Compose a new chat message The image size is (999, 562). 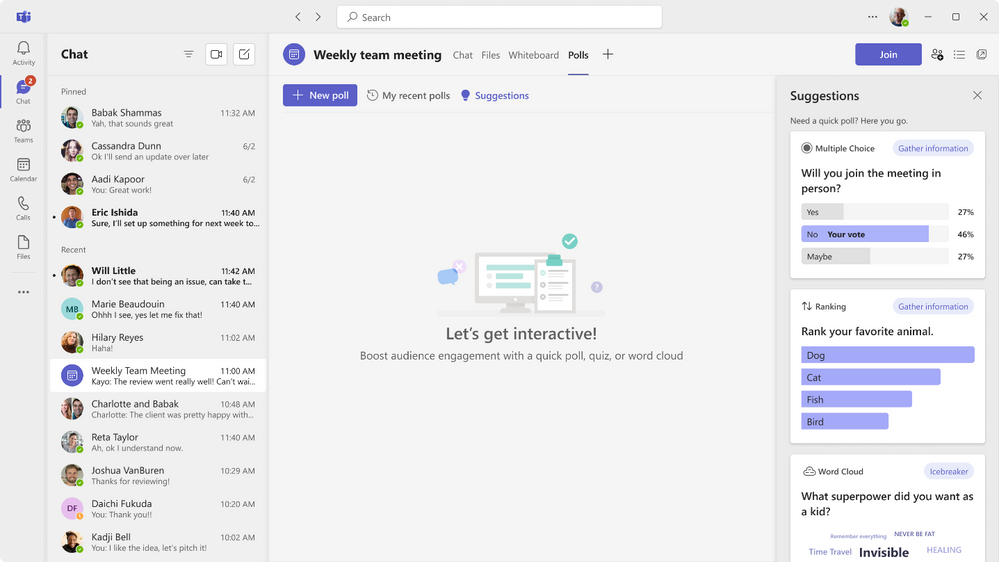click(x=244, y=54)
